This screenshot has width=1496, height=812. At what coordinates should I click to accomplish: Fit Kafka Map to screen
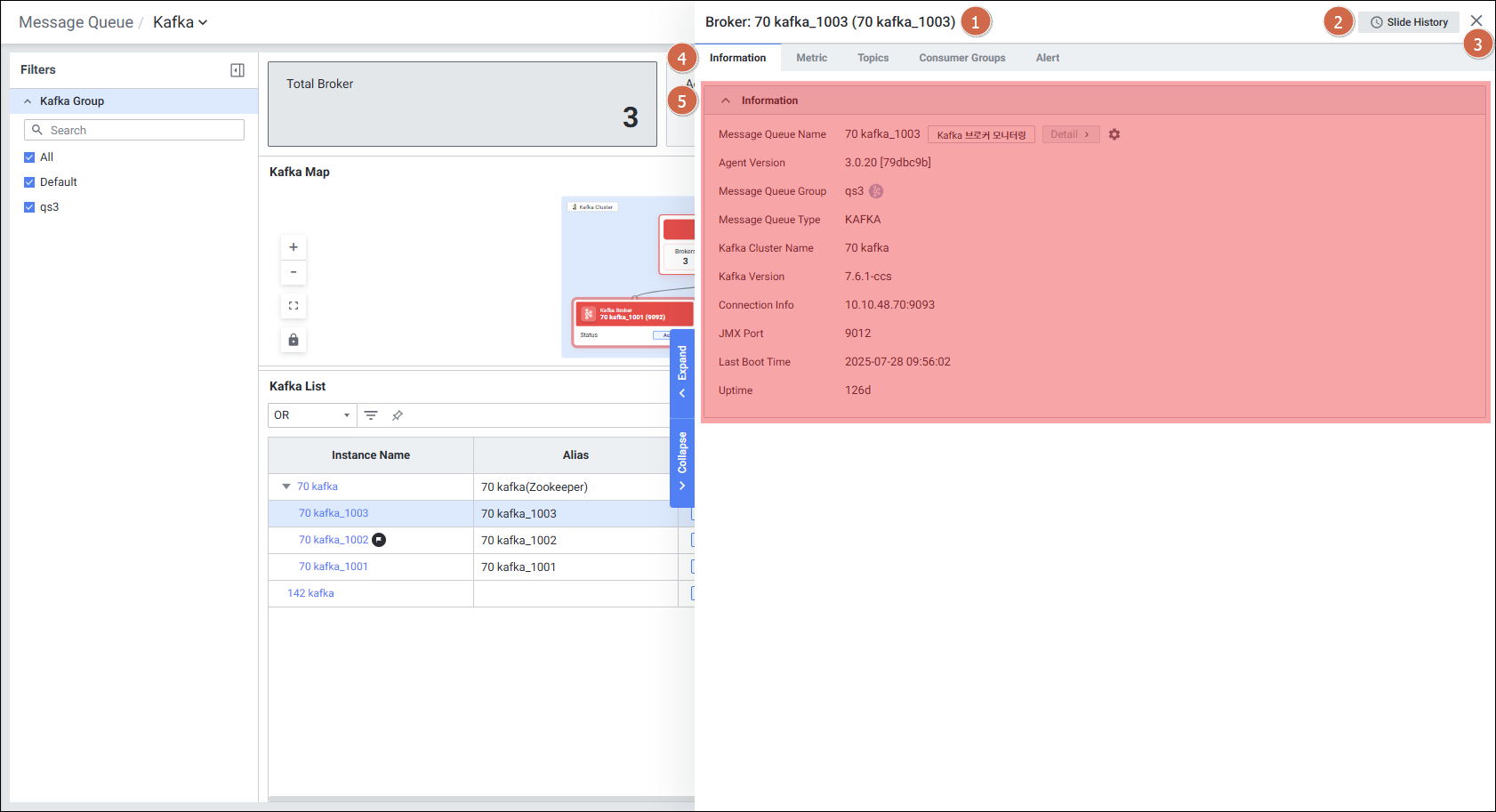pos(294,306)
